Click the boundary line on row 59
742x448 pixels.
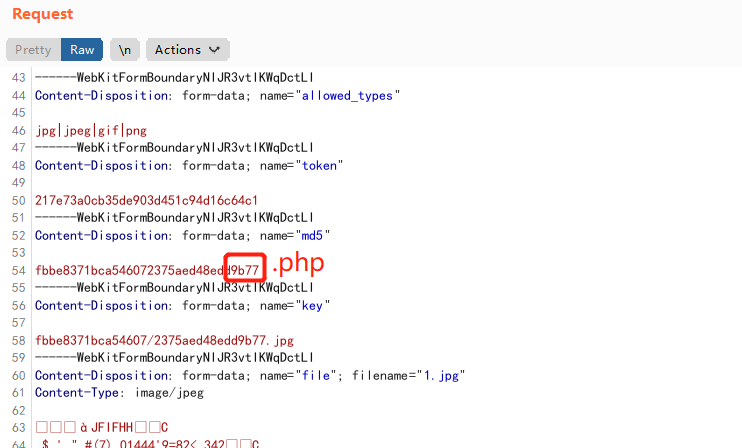(x=174, y=358)
